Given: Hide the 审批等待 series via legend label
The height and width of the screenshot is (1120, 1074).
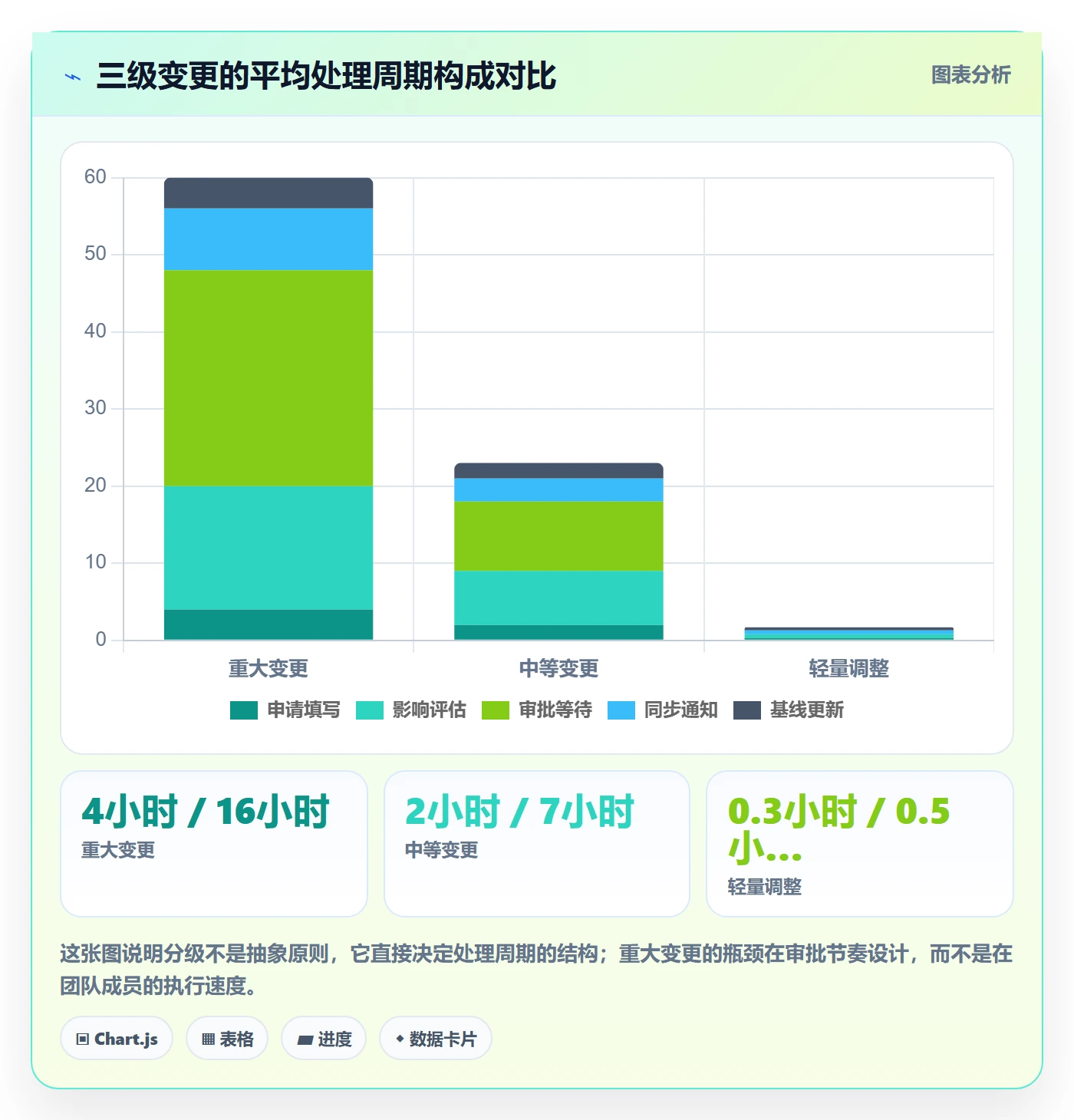Looking at the screenshot, I should (555, 710).
